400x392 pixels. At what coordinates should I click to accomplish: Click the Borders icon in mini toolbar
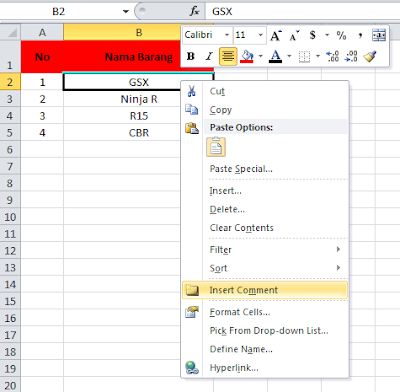[x=304, y=56]
